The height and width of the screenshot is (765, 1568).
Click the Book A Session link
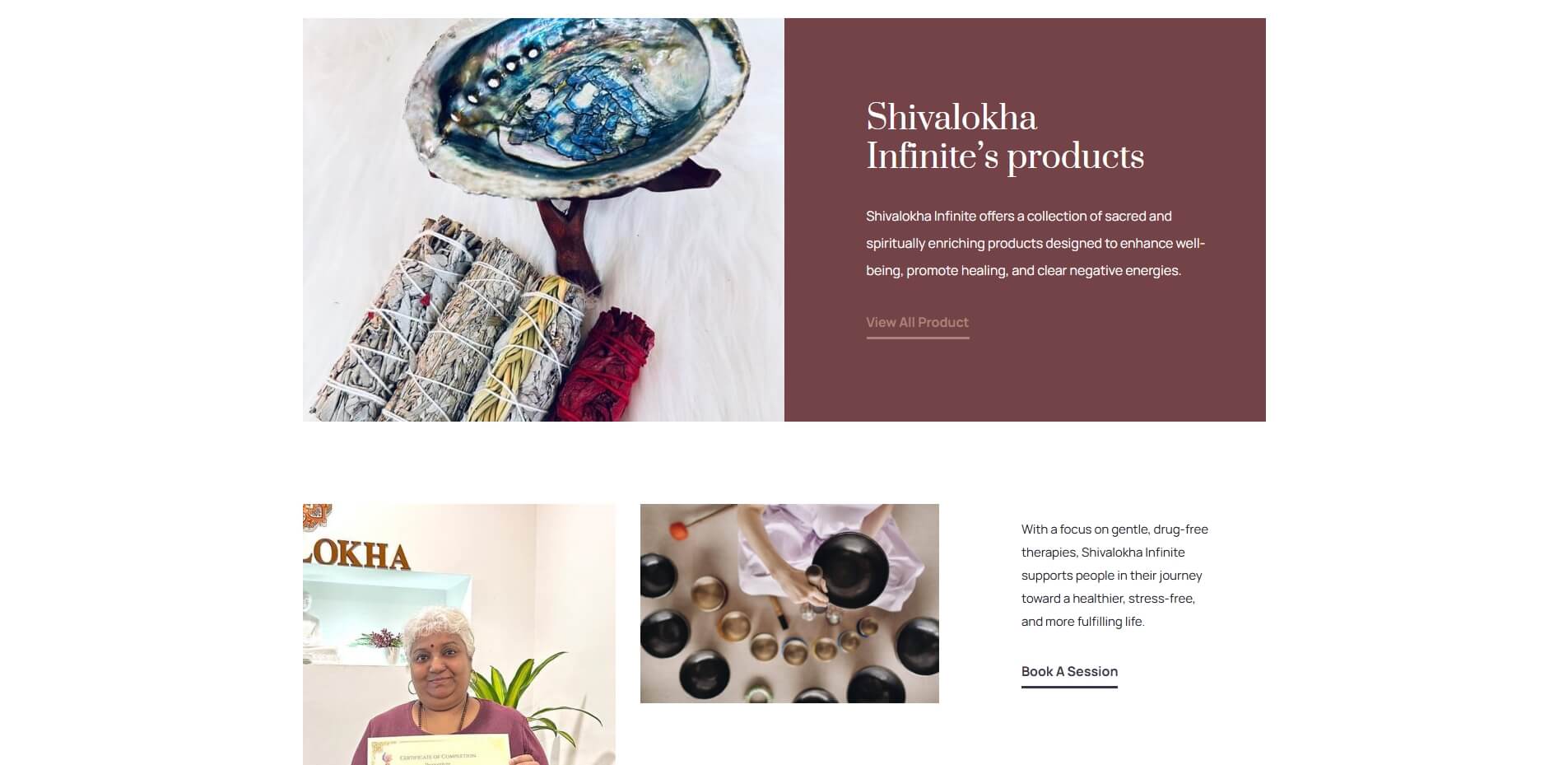click(x=1069, y=672)
